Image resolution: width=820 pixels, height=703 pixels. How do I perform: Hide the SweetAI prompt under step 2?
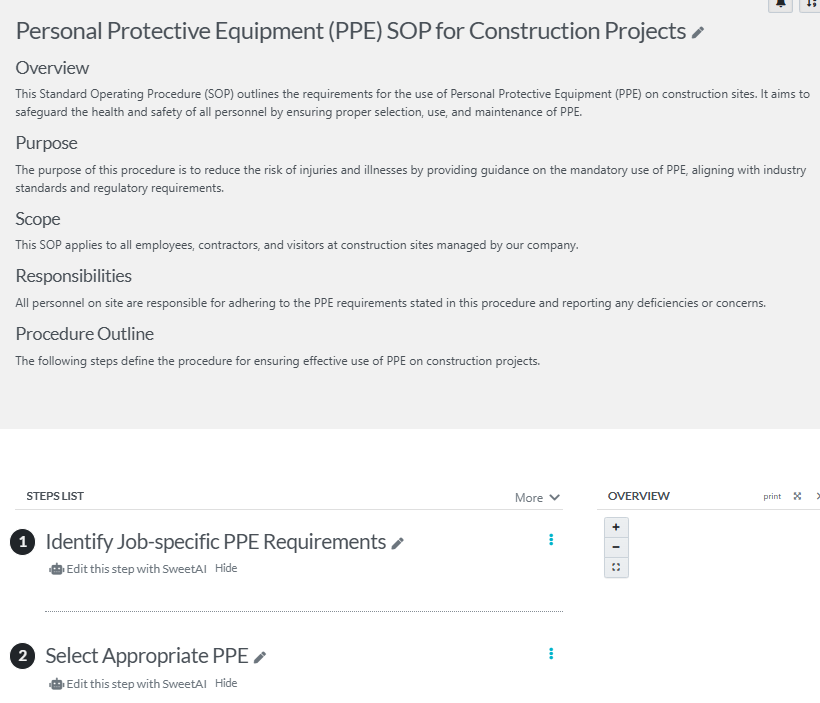point(226,683)
